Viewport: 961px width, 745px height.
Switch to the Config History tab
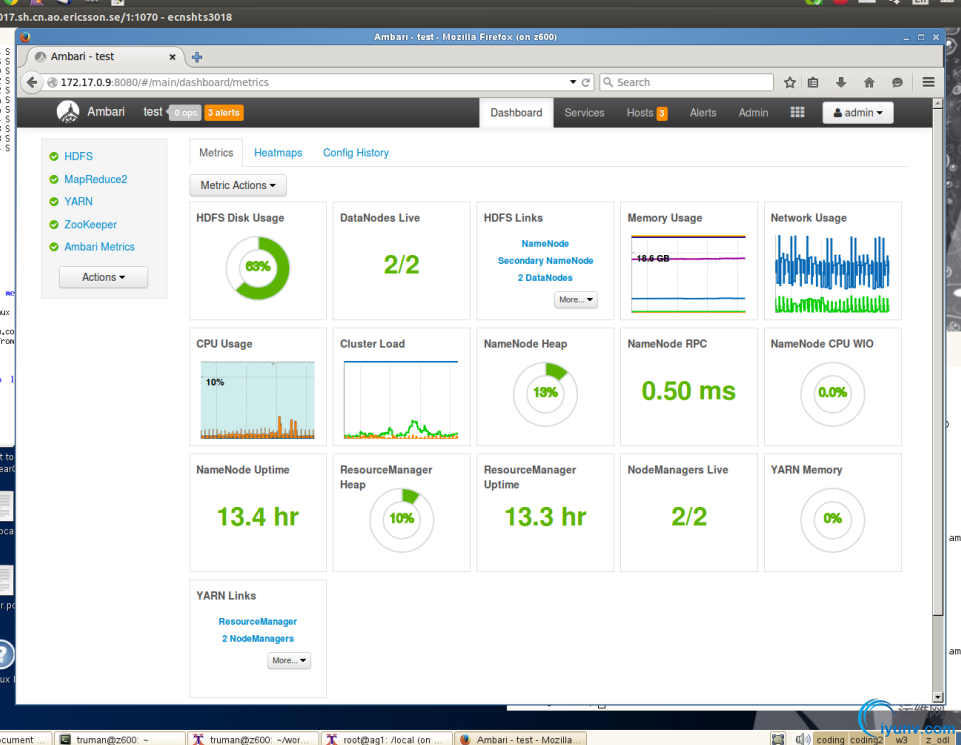356,153
